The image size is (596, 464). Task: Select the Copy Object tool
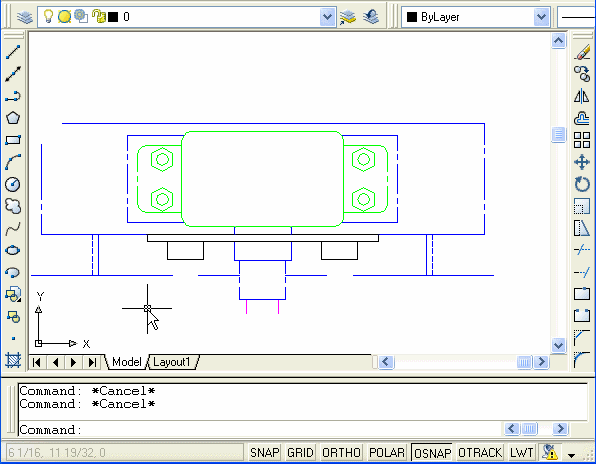[582, 74]
